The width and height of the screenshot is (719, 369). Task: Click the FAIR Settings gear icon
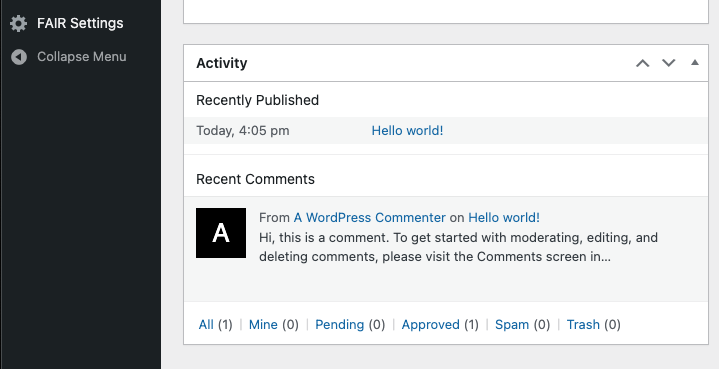18,23
